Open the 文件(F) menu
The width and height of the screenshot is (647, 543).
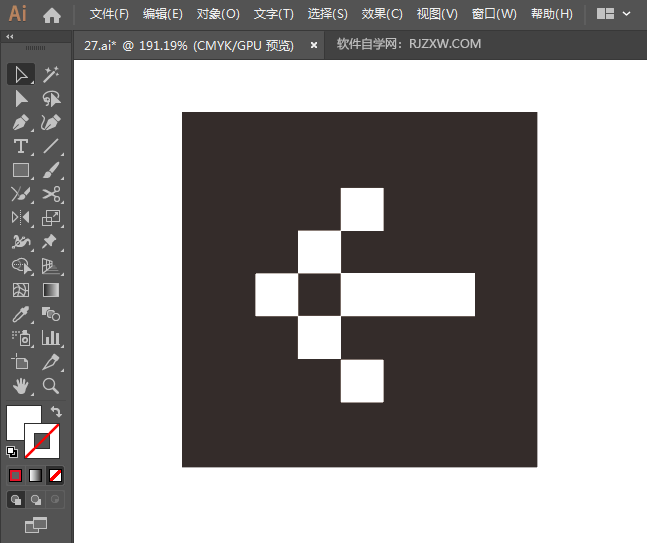[x=109, y=14]
